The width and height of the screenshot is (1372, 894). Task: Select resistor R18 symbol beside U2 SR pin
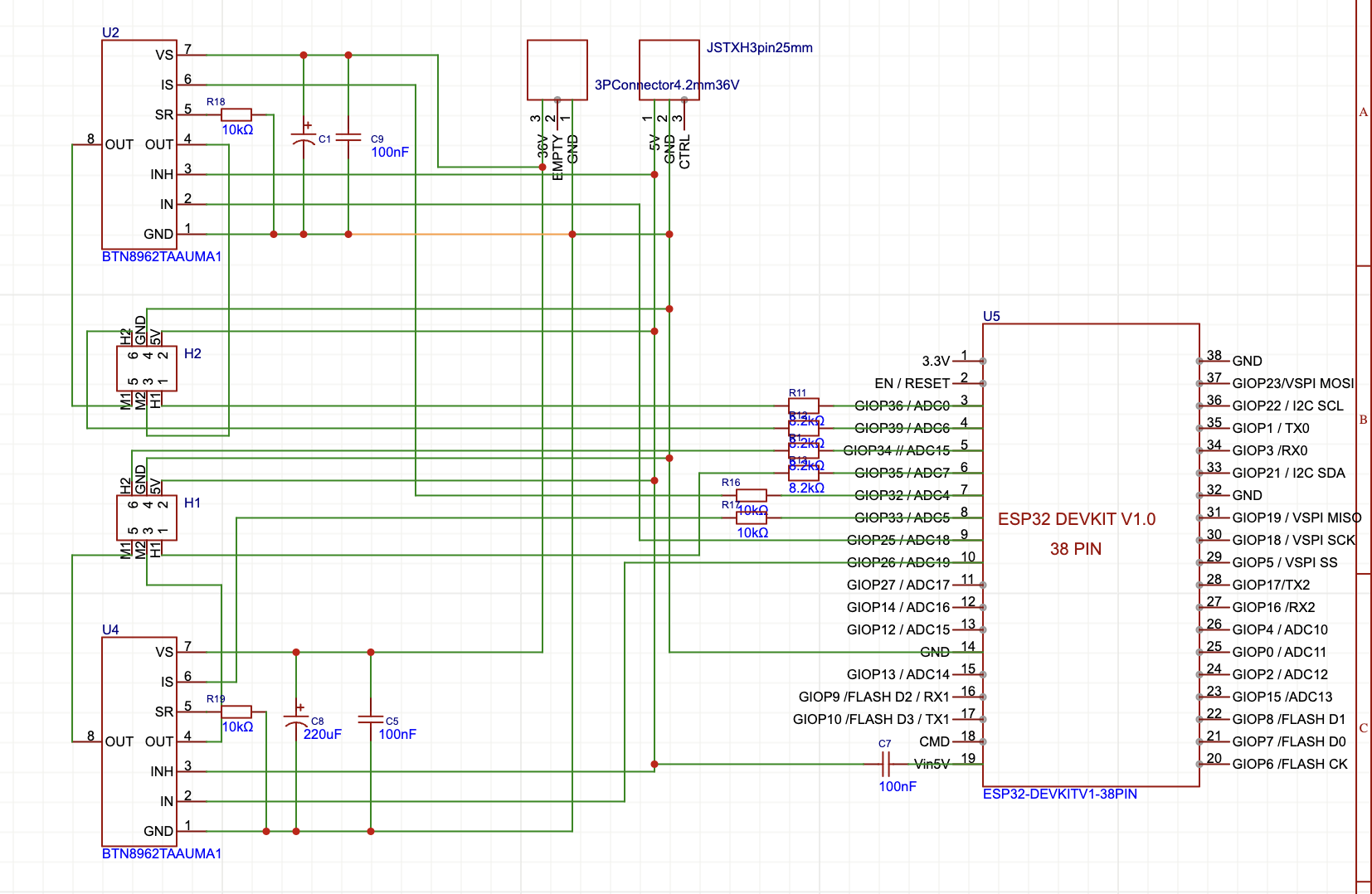coord(236,114)
